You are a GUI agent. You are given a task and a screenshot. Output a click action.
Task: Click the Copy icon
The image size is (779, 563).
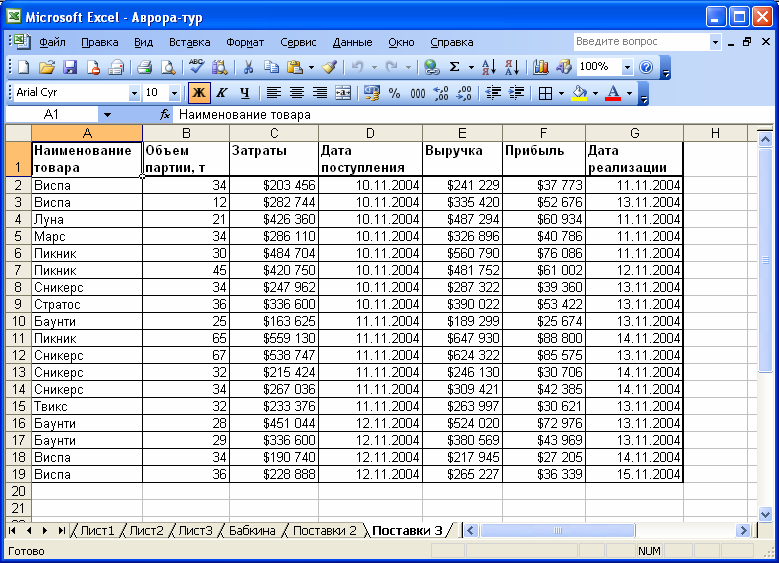click(x=271, y=67)
